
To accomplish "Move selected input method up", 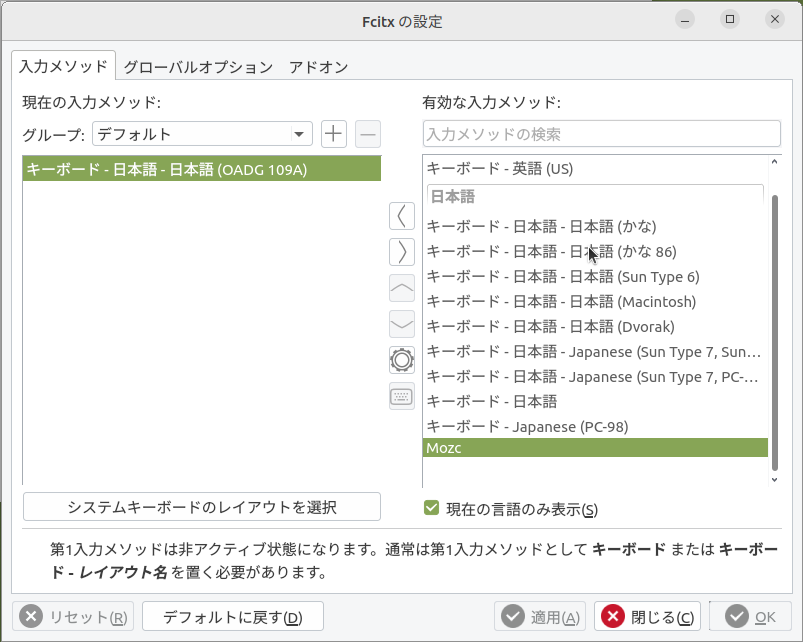I will tap(401, 288).
